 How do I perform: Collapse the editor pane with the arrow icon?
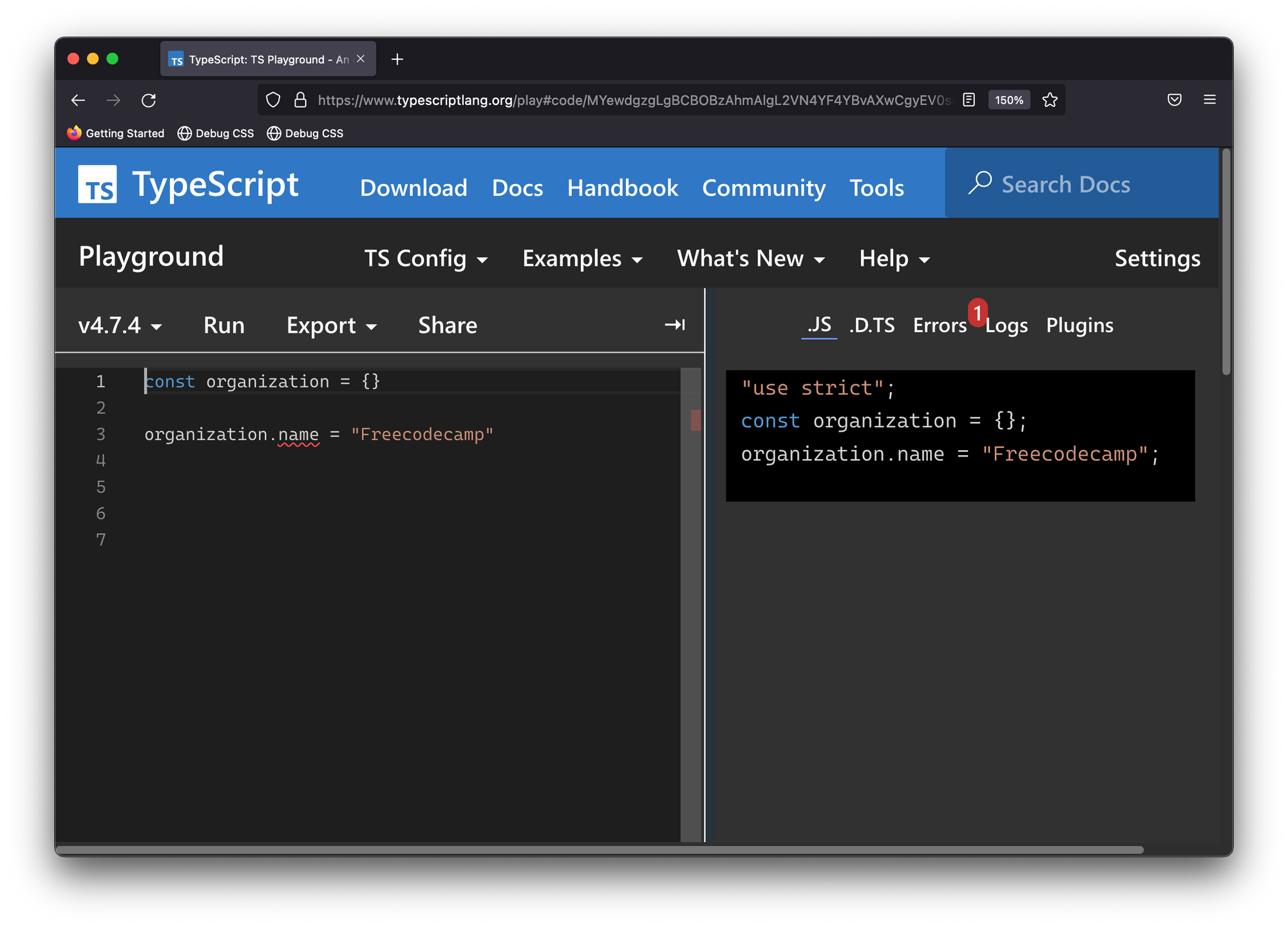pyautogui.click(x=674, y=325)
